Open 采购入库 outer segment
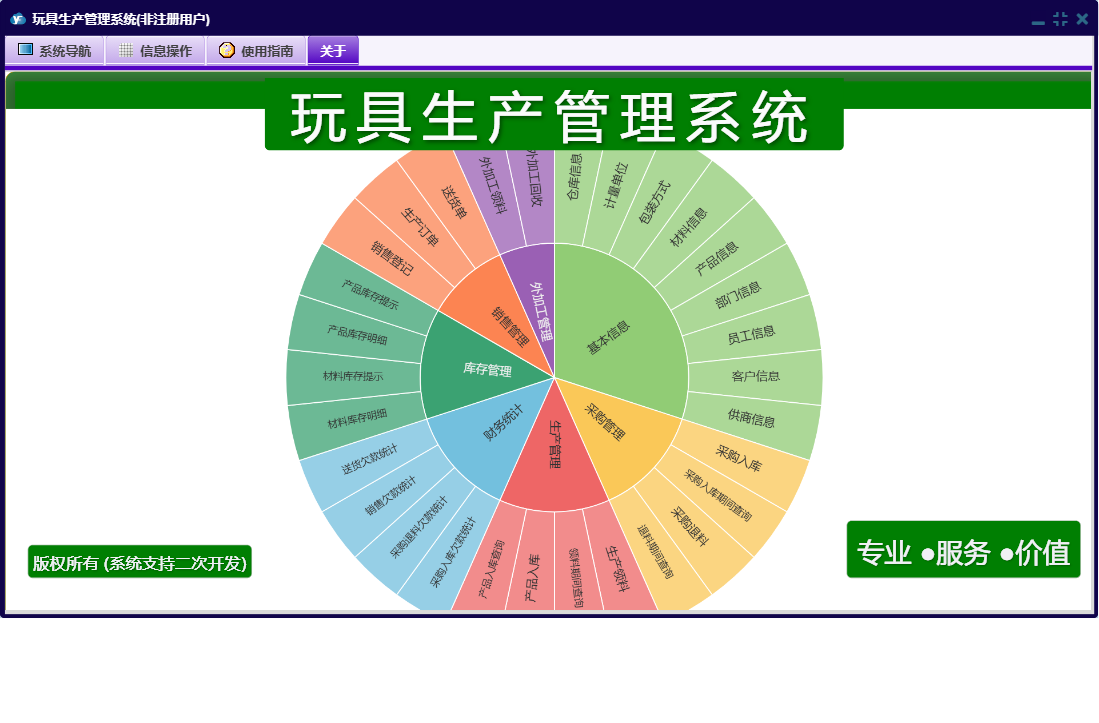The image size is (1099, 723). [740, 459]
